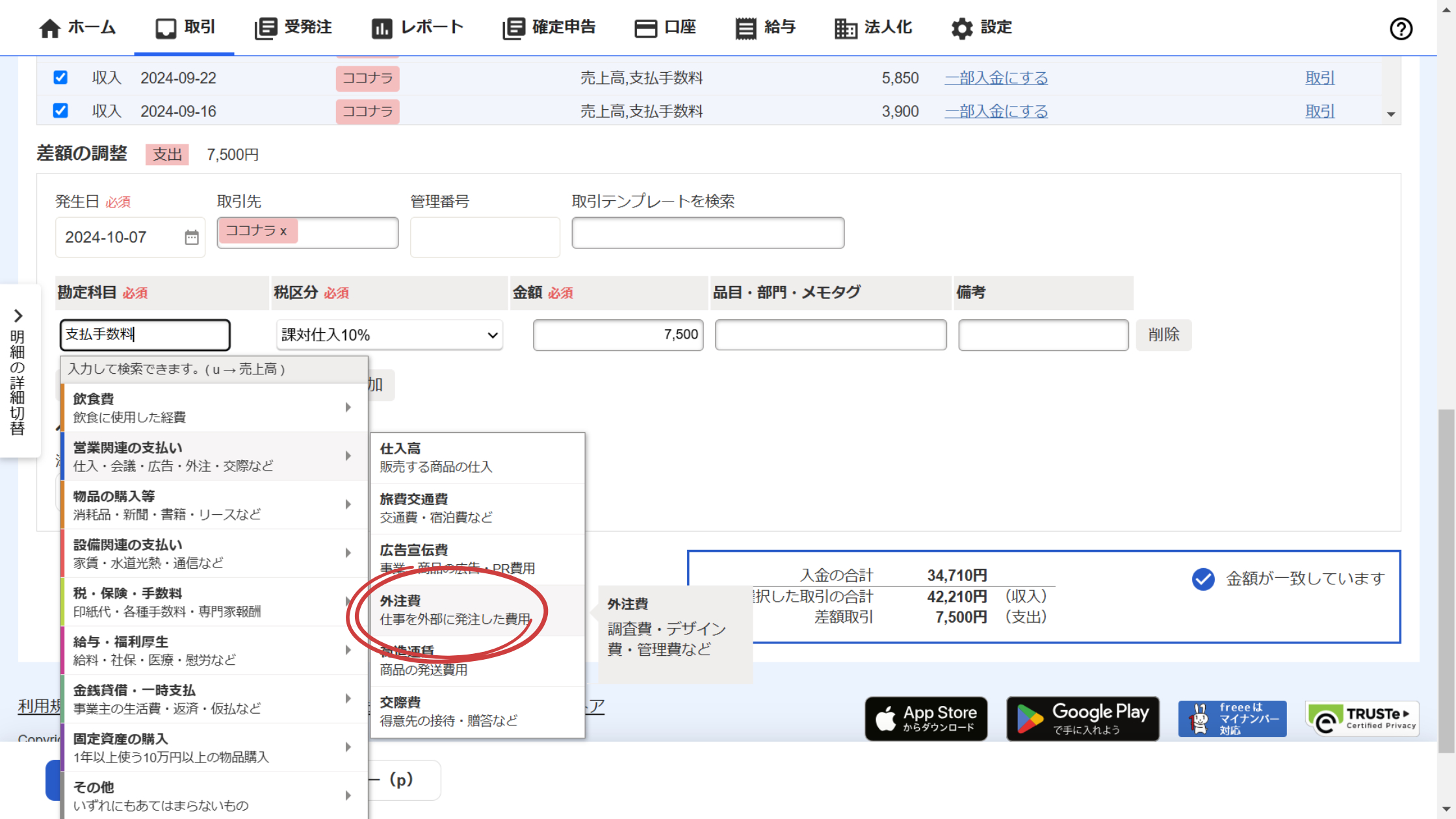The width and height of the screenshot is (1456, 819).
Task: Uncheck the 2024-09-16 income row checkbox
Action: click(x=60, y=110)
